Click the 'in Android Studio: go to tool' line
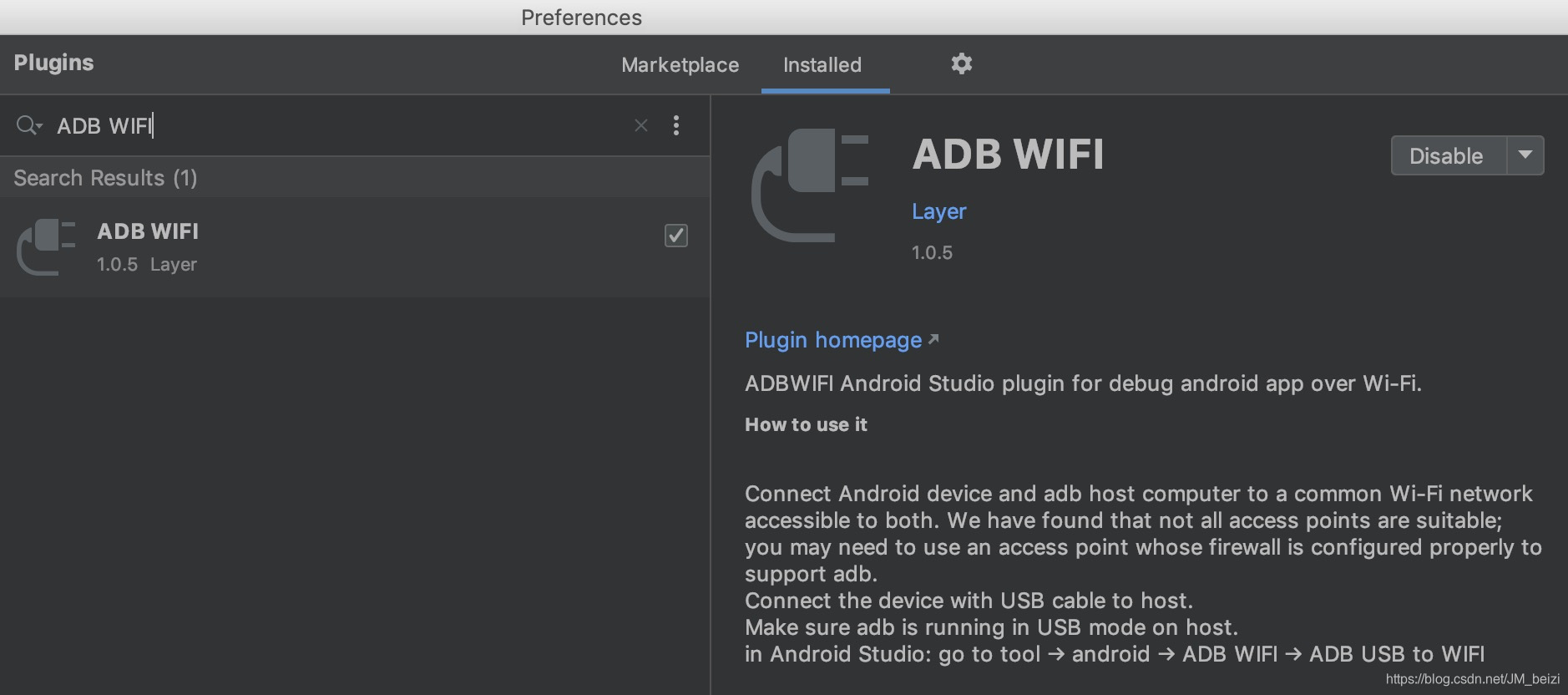Viewport: 1568px width, 695px height. [x=1115, y=654]
